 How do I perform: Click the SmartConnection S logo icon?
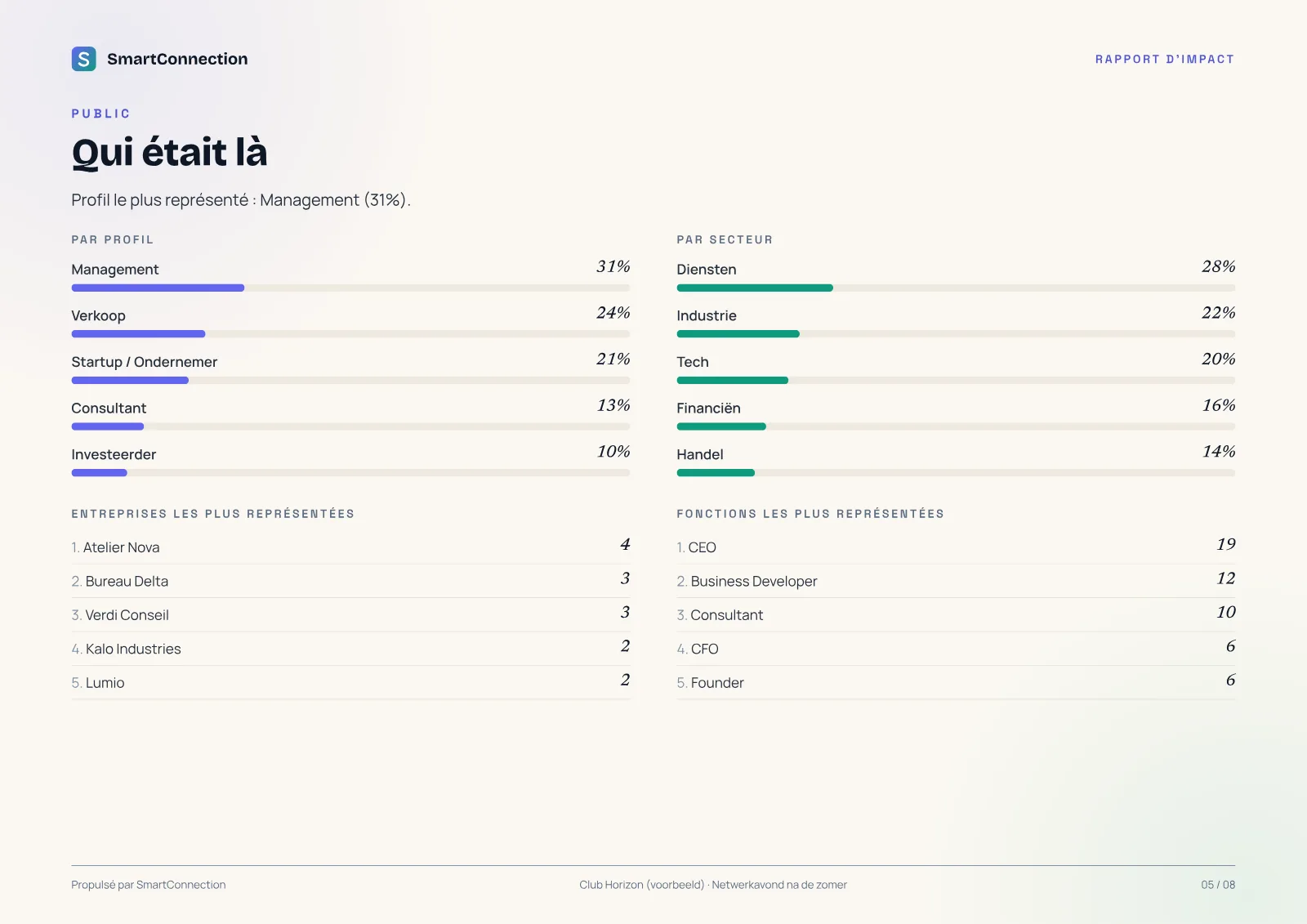click(x=83, y=59)
